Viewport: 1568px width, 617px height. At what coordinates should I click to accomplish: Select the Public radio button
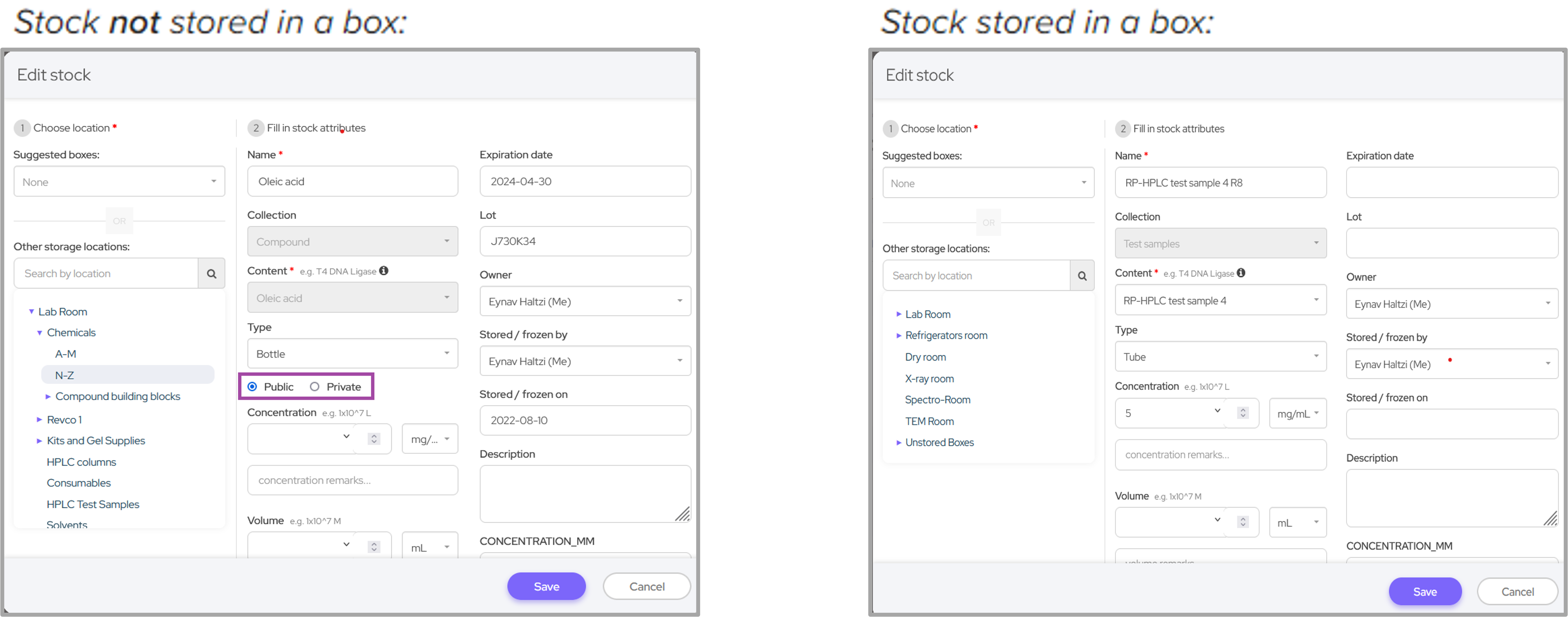tap(253, 387)
